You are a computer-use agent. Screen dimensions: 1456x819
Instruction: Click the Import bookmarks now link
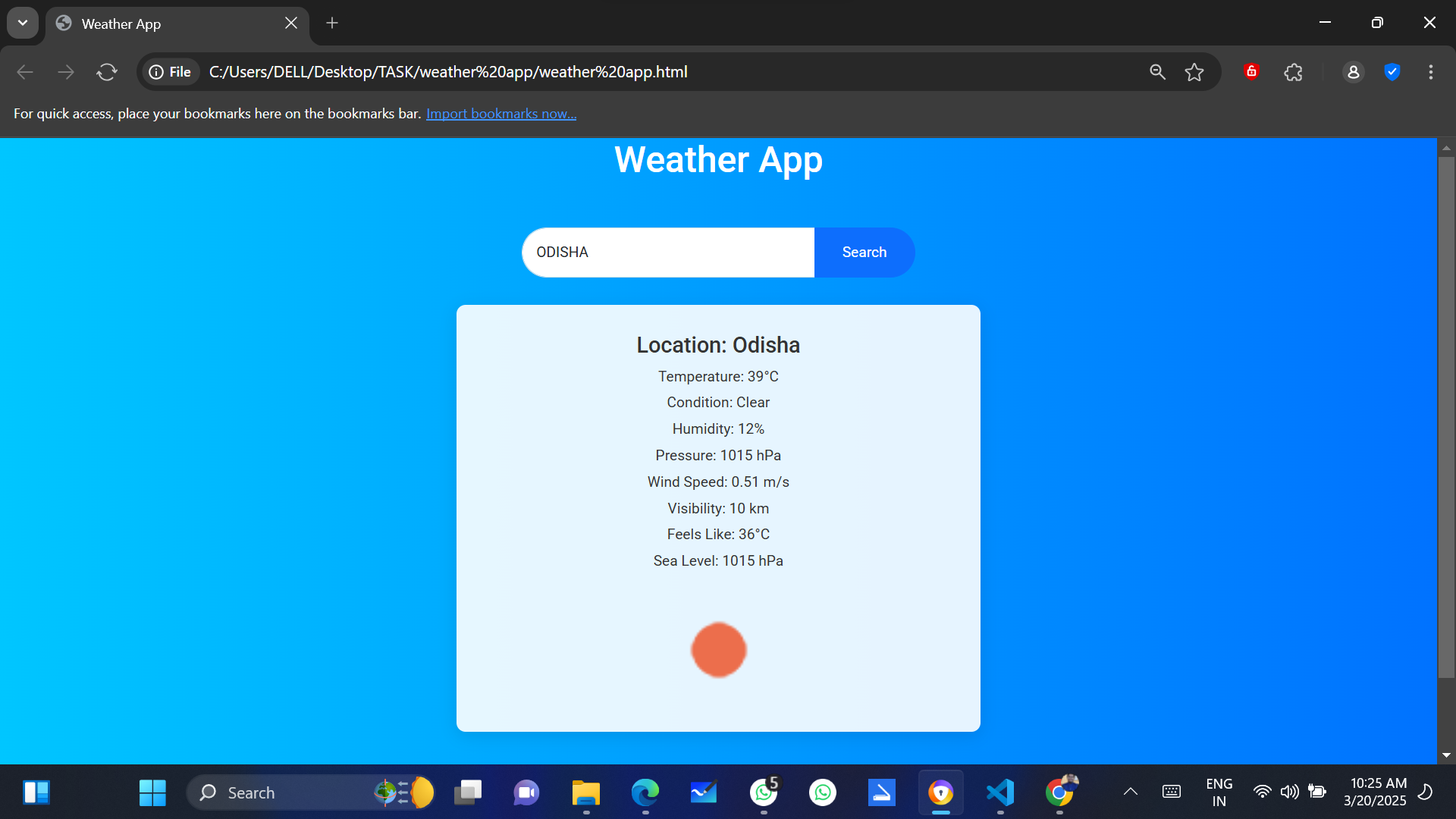tap(500, 113)
